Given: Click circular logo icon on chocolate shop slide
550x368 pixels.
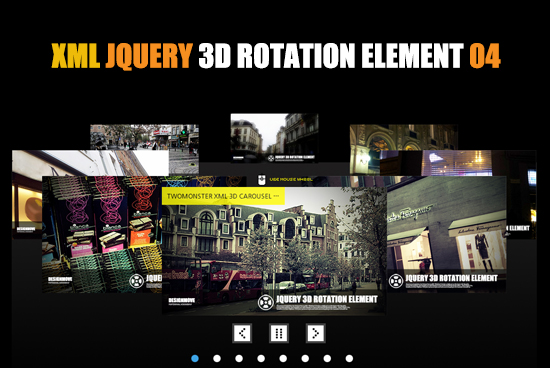Looking at the screenshot, I should pos(136,281).
